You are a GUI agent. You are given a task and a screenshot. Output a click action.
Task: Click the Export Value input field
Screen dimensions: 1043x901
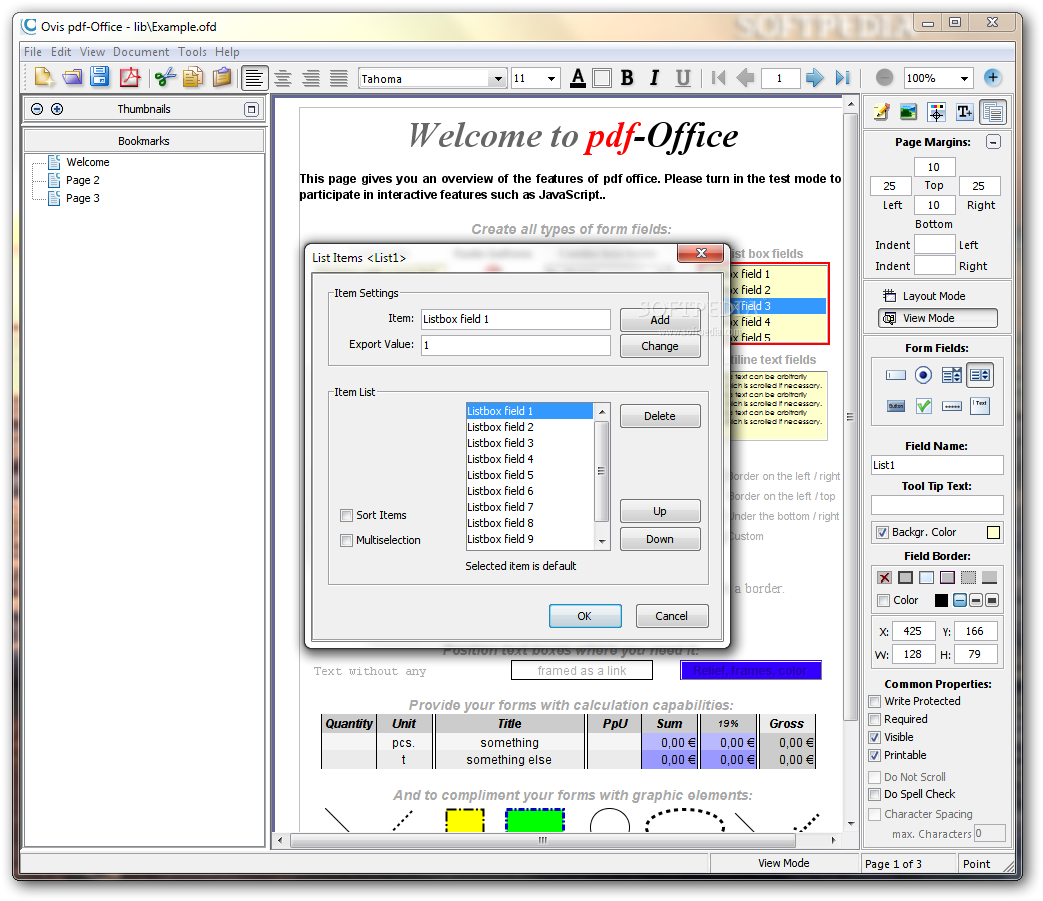(516, 345)
